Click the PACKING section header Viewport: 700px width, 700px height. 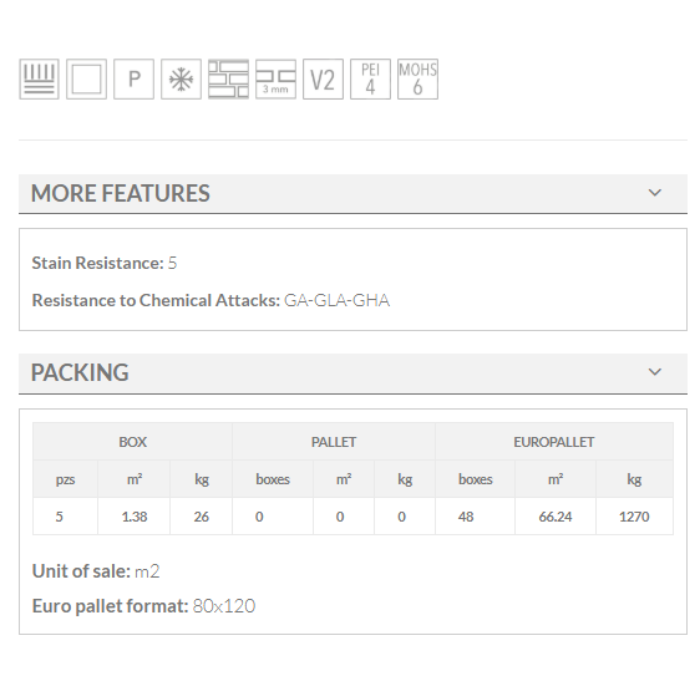(80, 373)
